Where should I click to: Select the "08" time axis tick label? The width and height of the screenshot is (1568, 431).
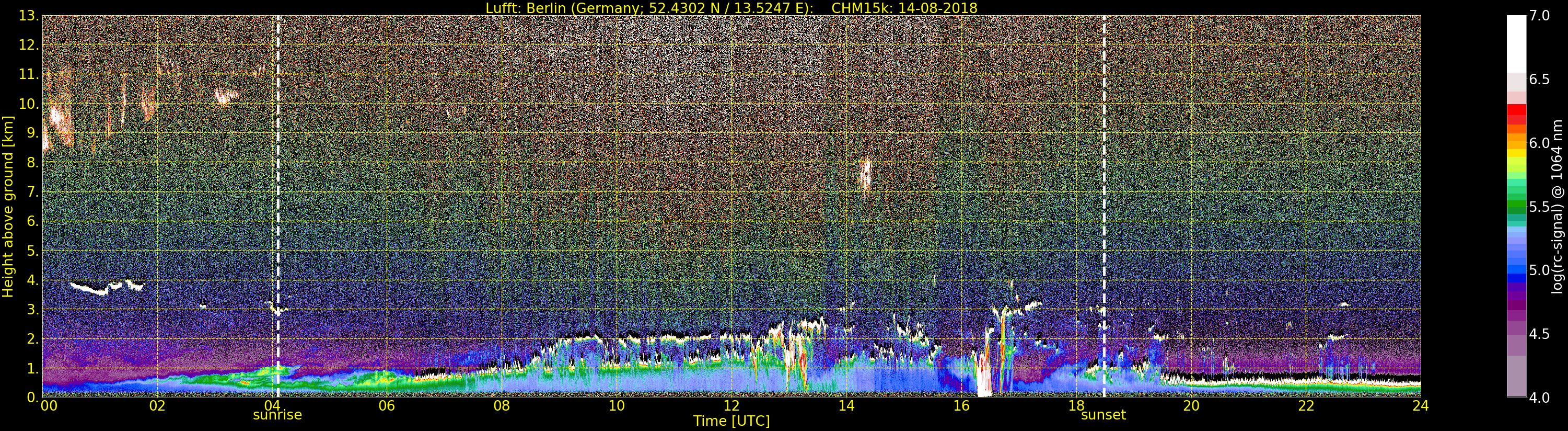502,405
